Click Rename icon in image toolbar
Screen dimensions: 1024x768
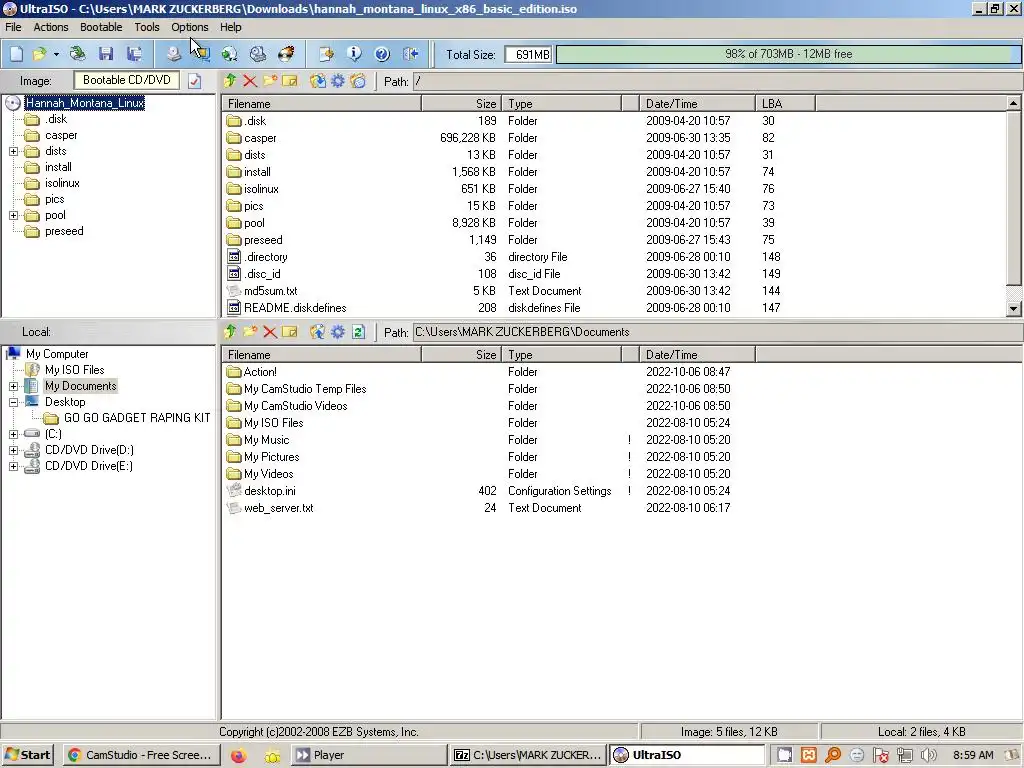click(x=289, y=81)
